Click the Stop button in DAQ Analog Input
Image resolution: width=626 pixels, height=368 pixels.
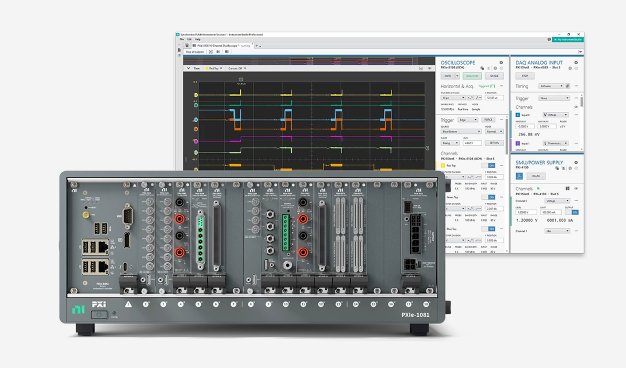pos(525,76)
